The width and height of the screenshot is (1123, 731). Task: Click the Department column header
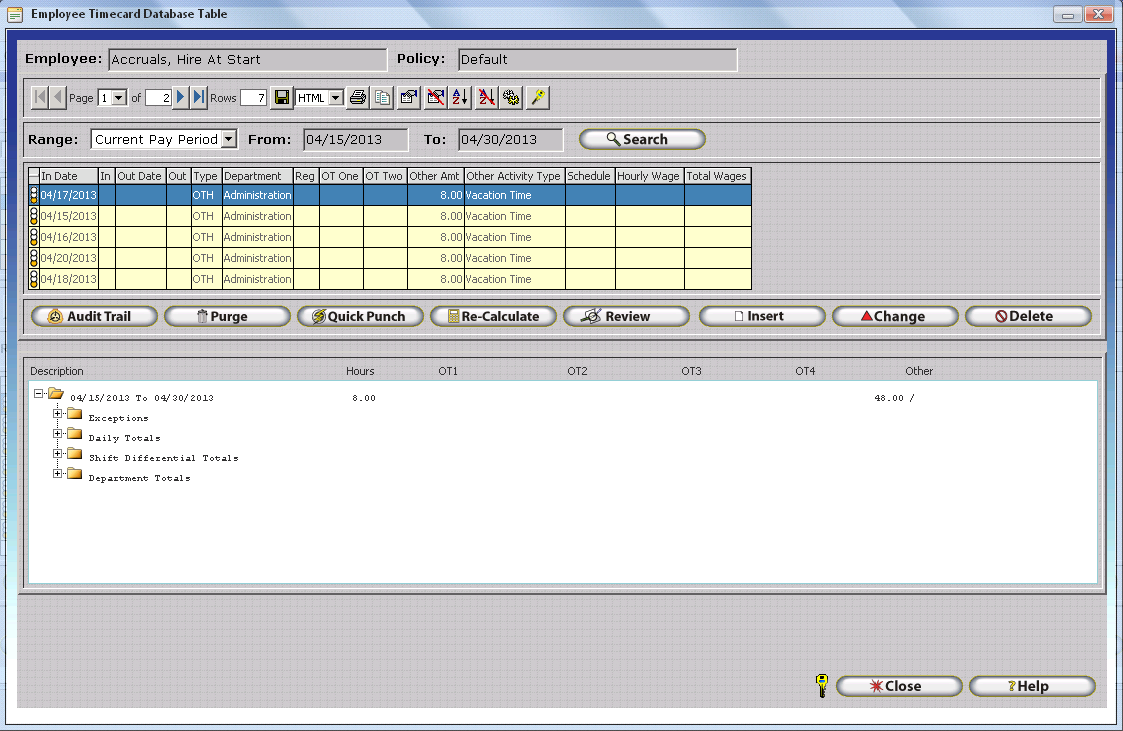(256, 176)
